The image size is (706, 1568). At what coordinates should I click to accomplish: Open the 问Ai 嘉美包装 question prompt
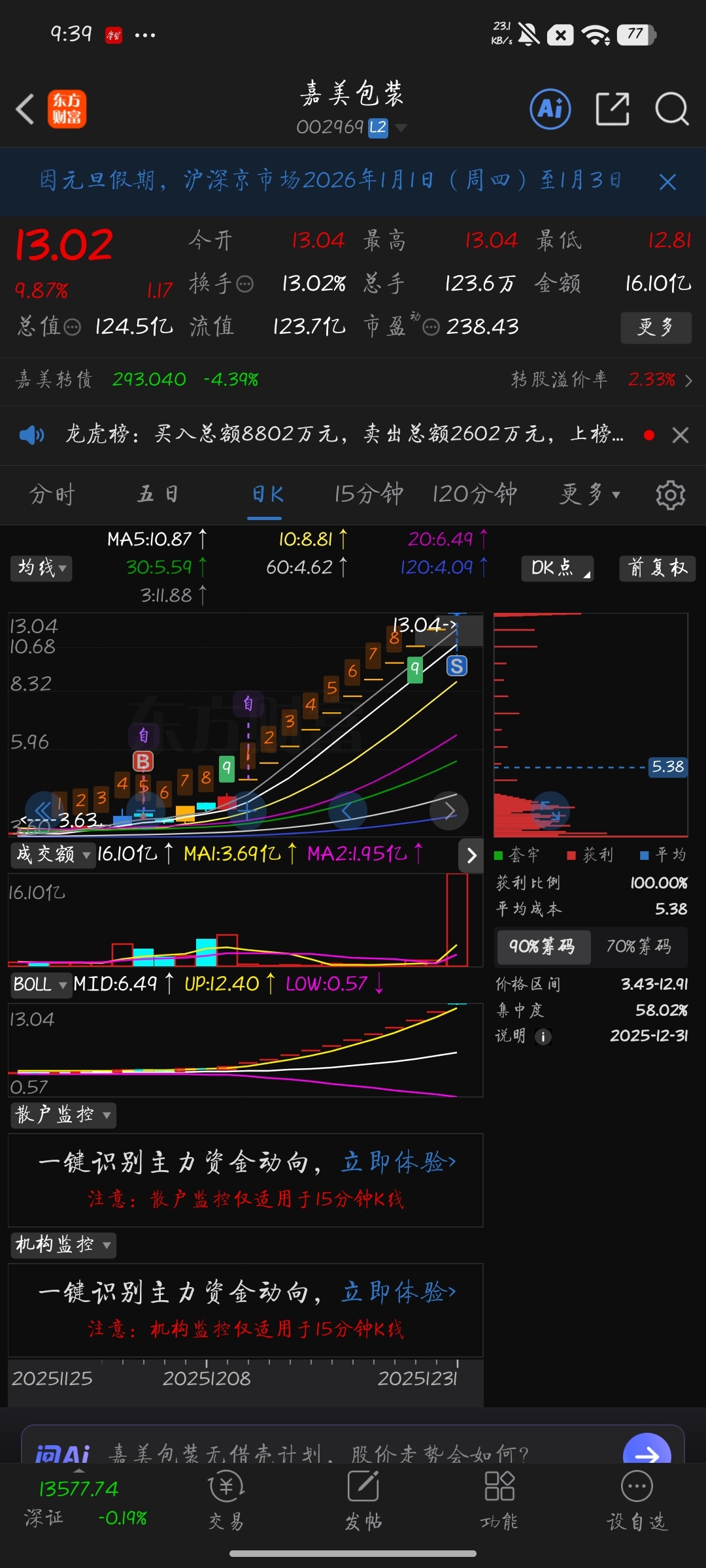(x=320, y=1454)
